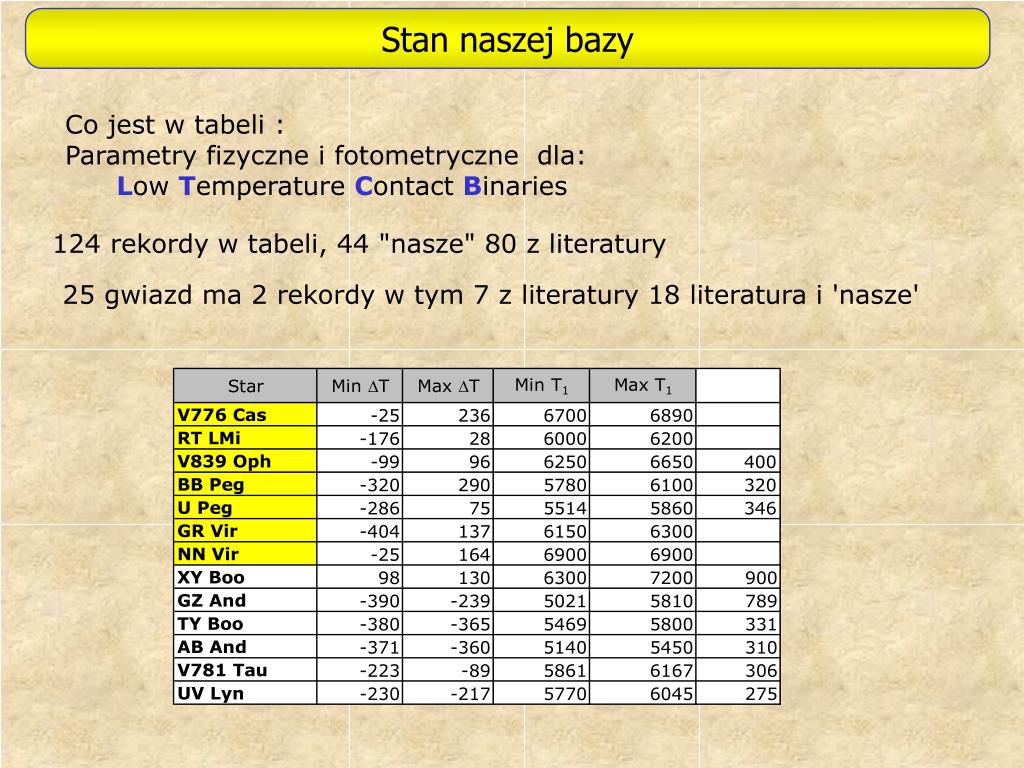
Task: Select the 'UV Lyn' star cell
Action: pos(246,693)
